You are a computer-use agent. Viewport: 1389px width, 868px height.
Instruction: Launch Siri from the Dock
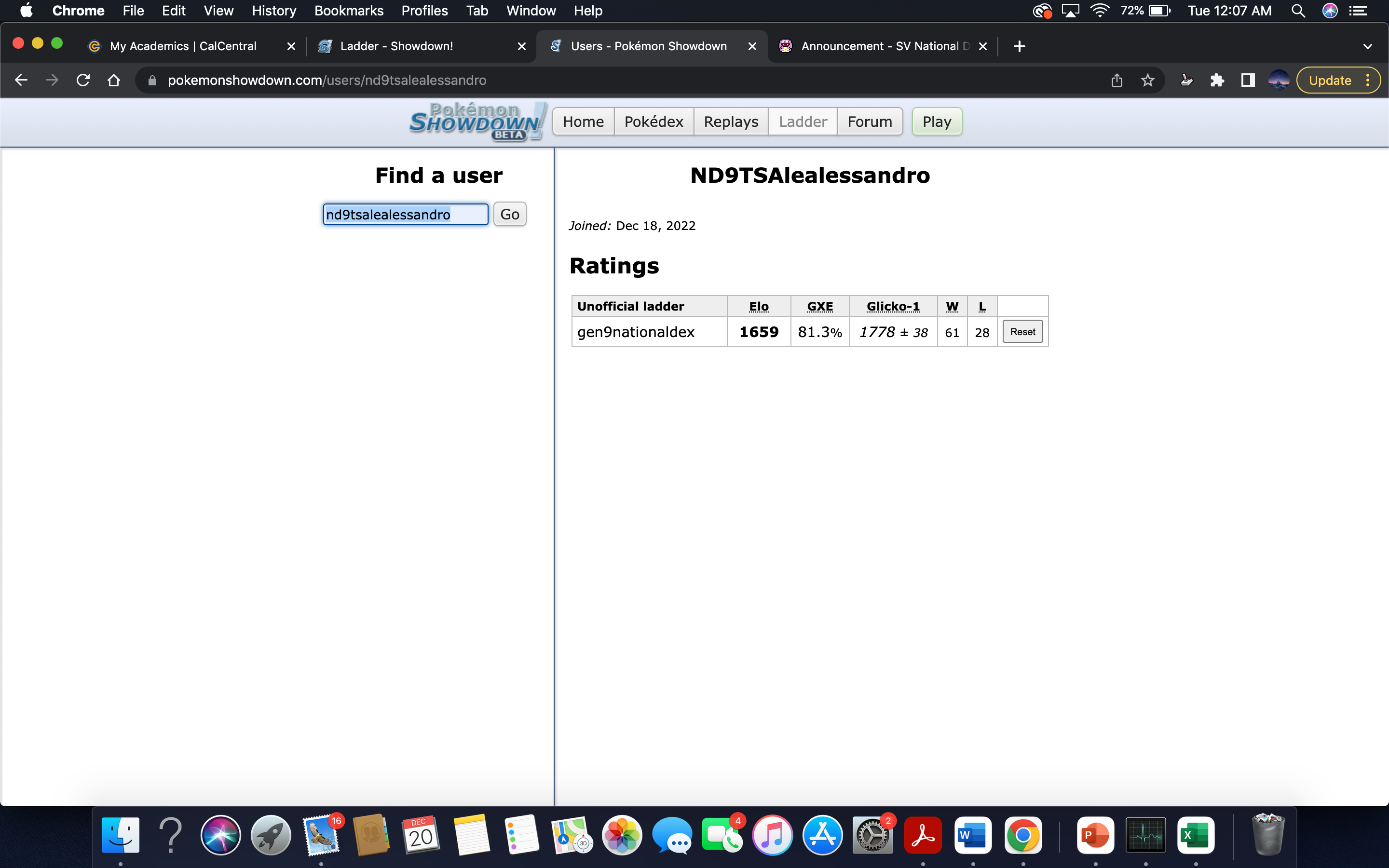tap(221, 835)
